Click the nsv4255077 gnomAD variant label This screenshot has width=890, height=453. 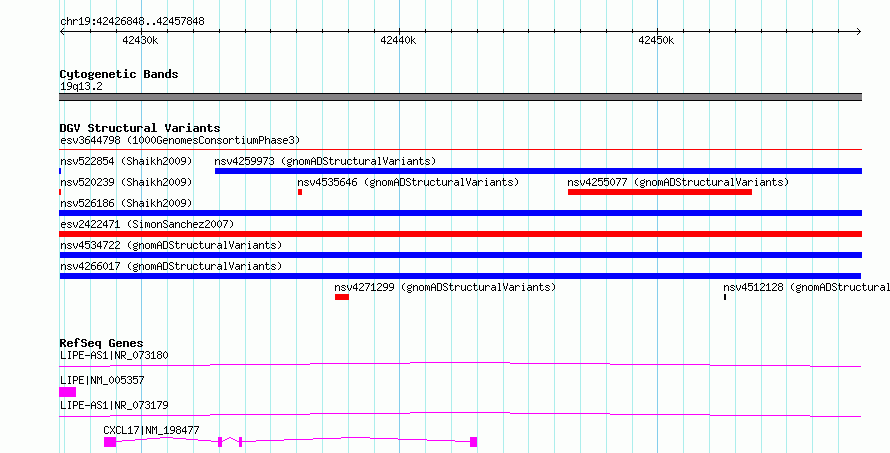[x=678, y=183]
